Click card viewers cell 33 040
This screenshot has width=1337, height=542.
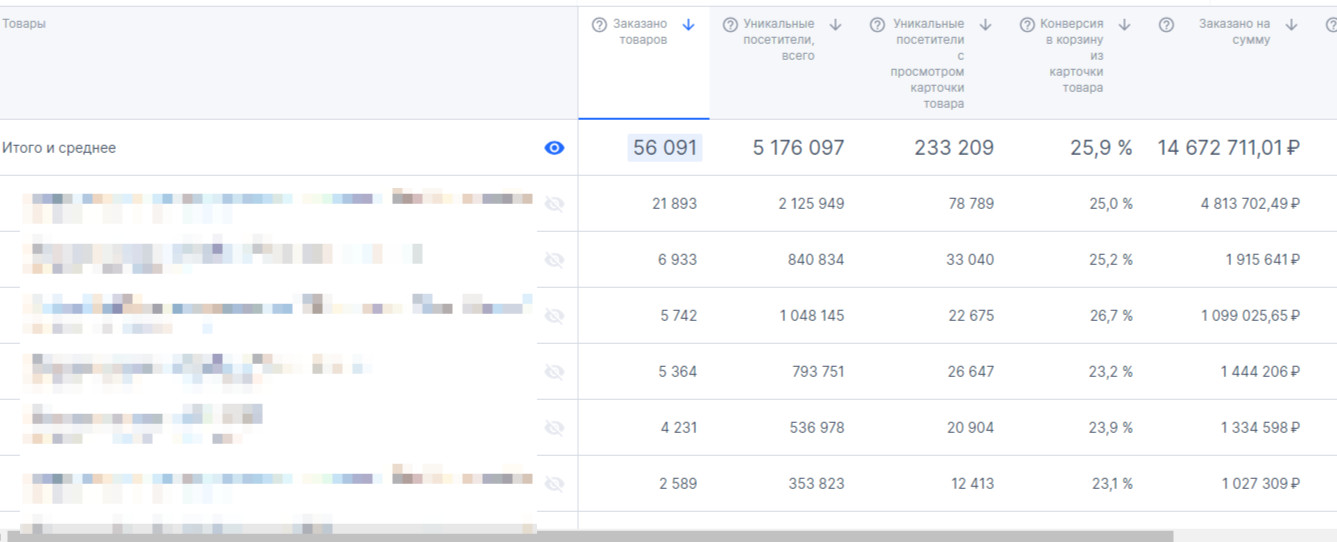[970, 260]
